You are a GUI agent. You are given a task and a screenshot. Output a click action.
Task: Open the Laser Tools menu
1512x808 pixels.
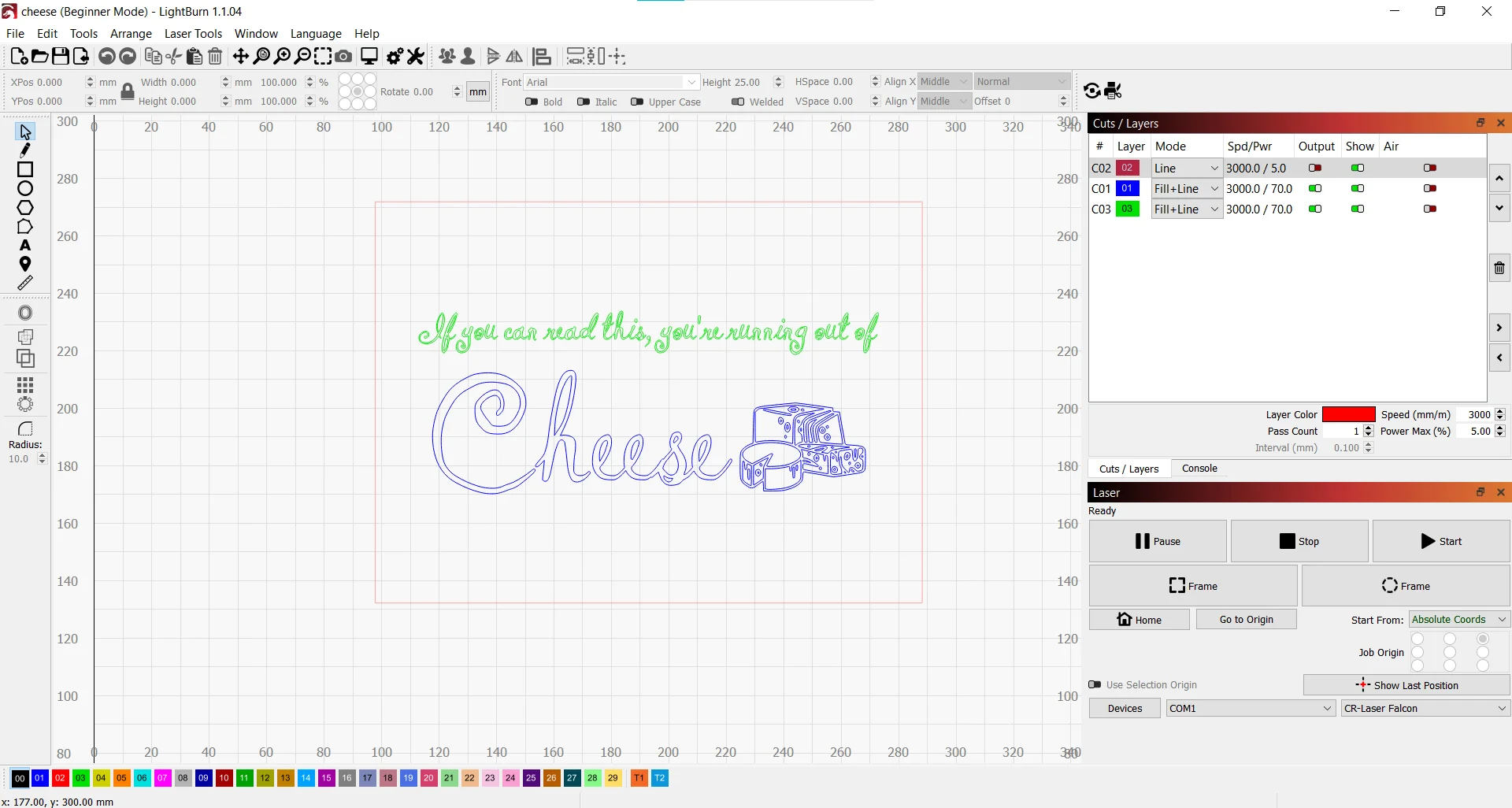[193, 34]
